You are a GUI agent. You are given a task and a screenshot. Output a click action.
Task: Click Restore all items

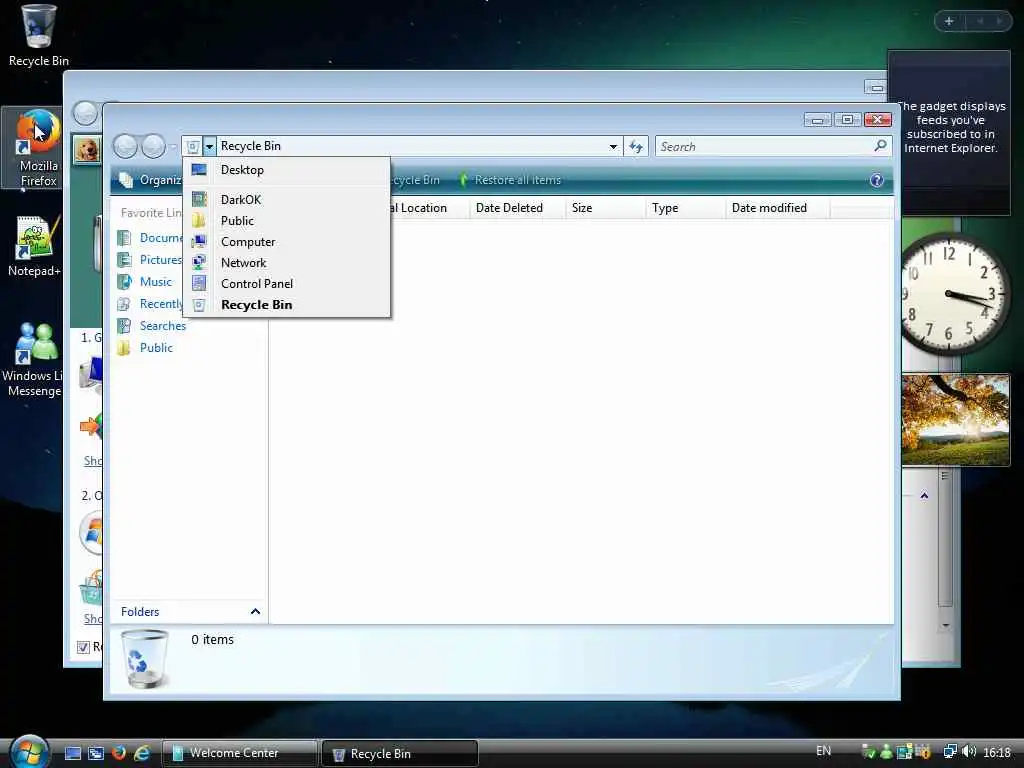click(509, 180)
